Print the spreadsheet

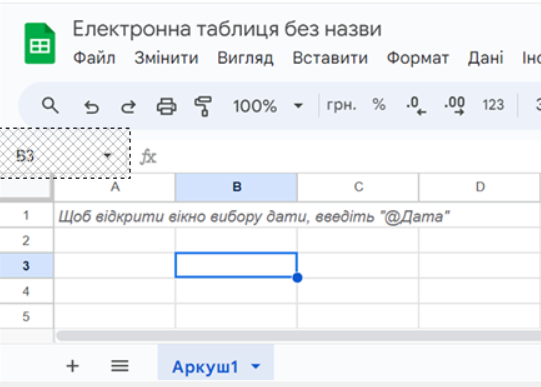(x=167, y=106)
